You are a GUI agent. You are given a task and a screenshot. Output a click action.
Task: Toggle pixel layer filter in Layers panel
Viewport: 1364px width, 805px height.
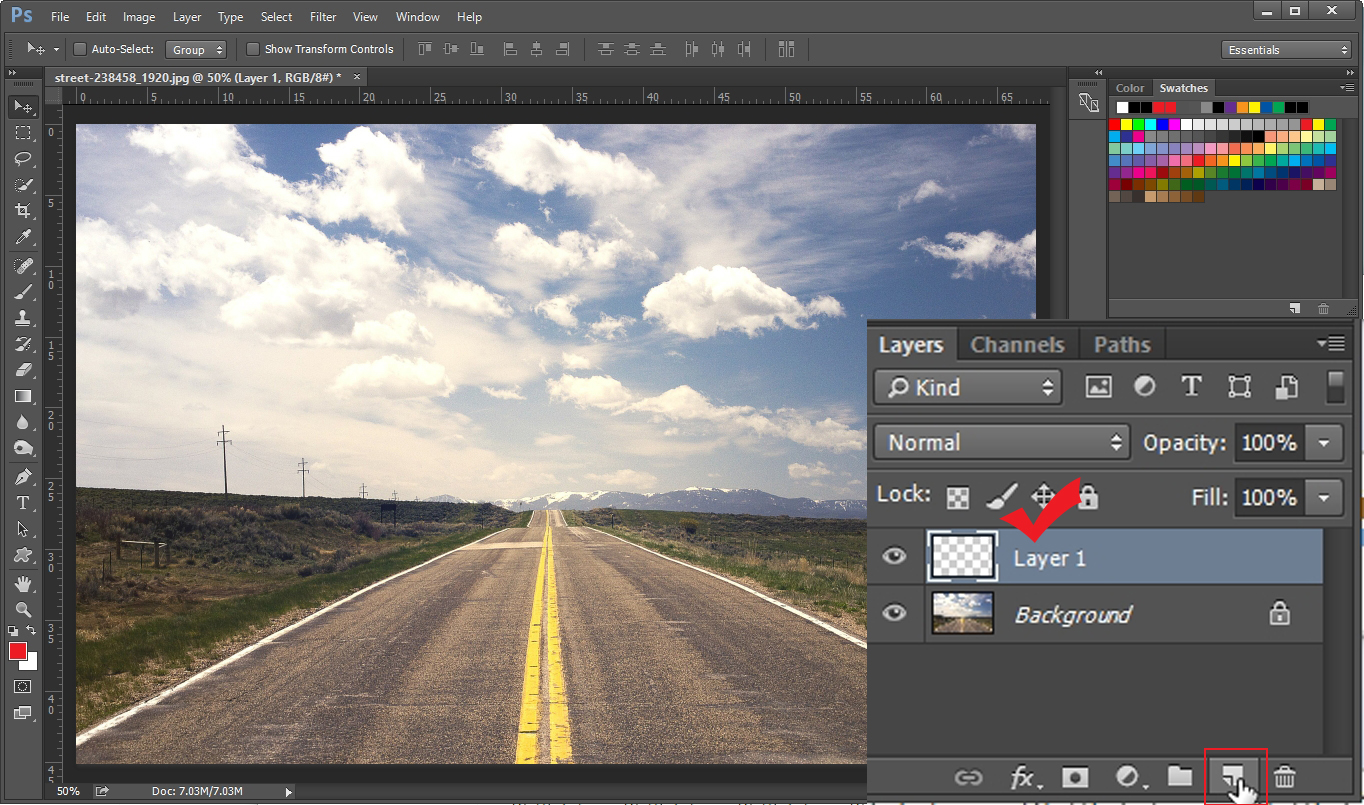point(1098,387)
